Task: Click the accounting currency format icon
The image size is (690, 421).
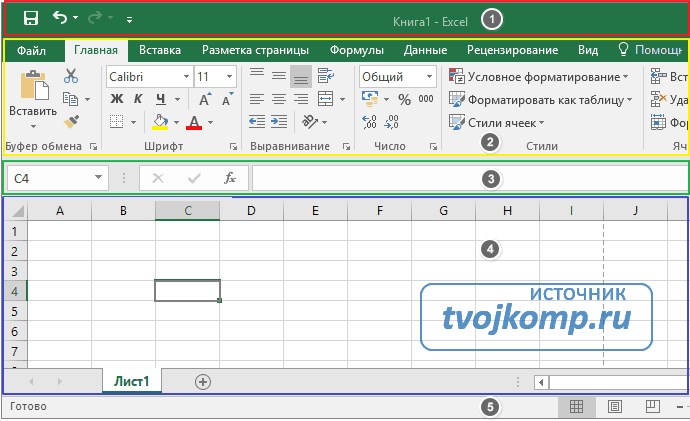Action: pyautogui.click(x=370, y=99)
